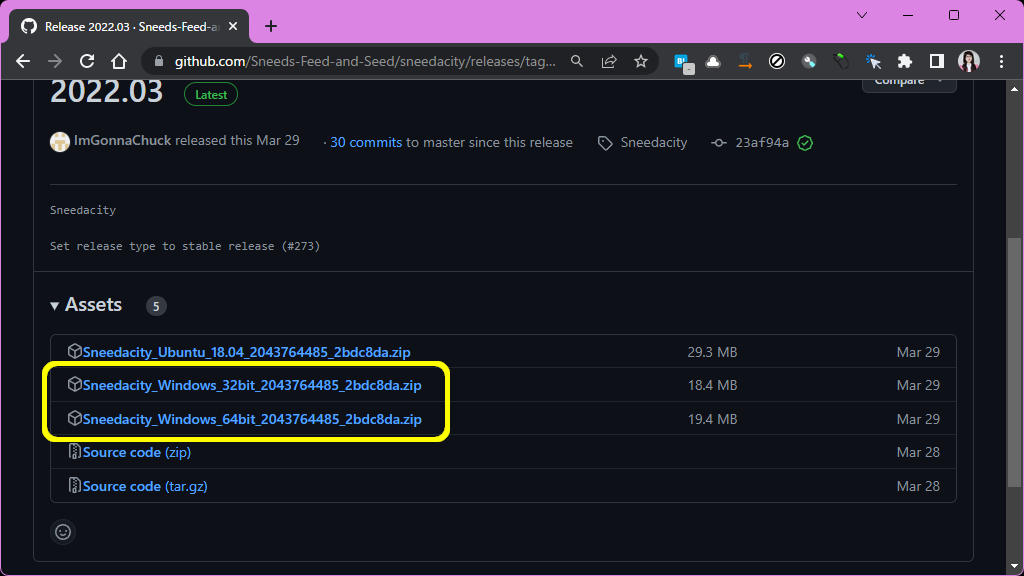
Task: Bookmark this page with the star icon
Action: (641, 61)
